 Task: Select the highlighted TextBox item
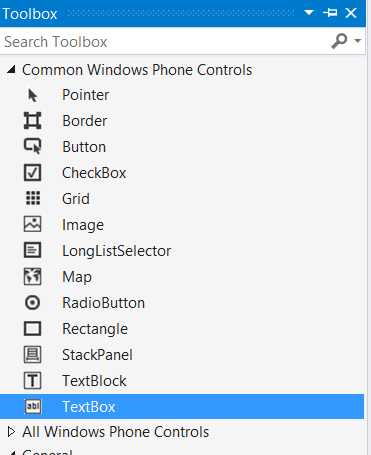tap(182, 407)
